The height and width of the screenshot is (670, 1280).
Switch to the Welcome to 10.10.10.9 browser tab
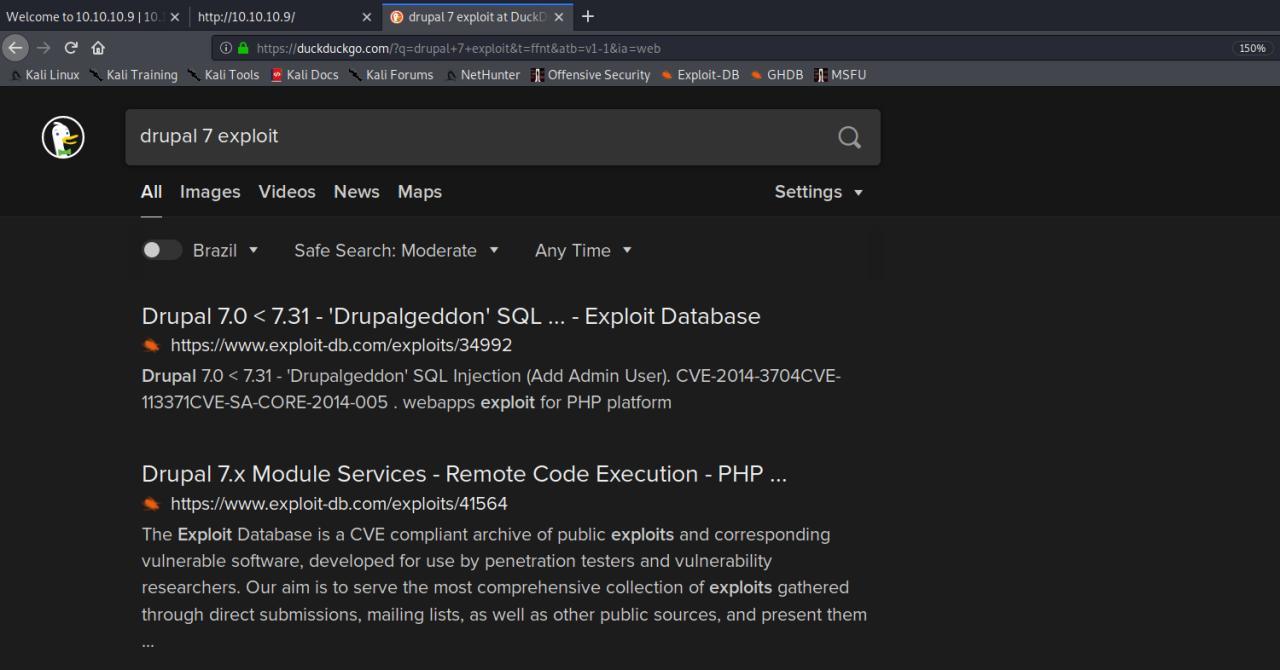pyautogui.click(x=93, y=17)
